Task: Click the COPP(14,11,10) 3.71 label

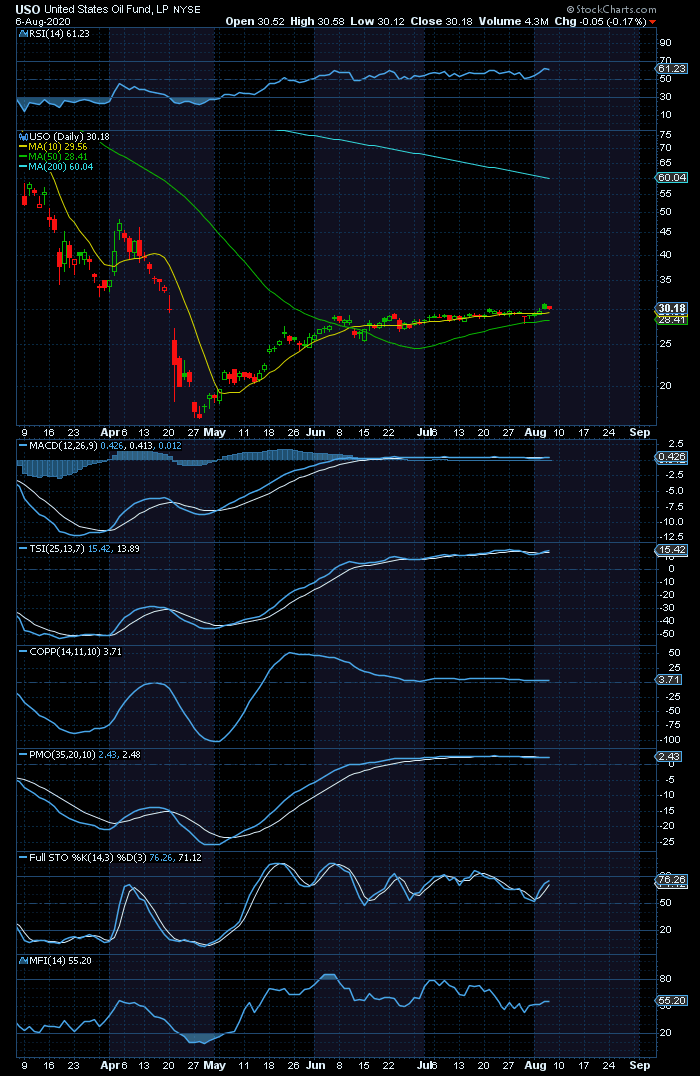Action: 75,652
